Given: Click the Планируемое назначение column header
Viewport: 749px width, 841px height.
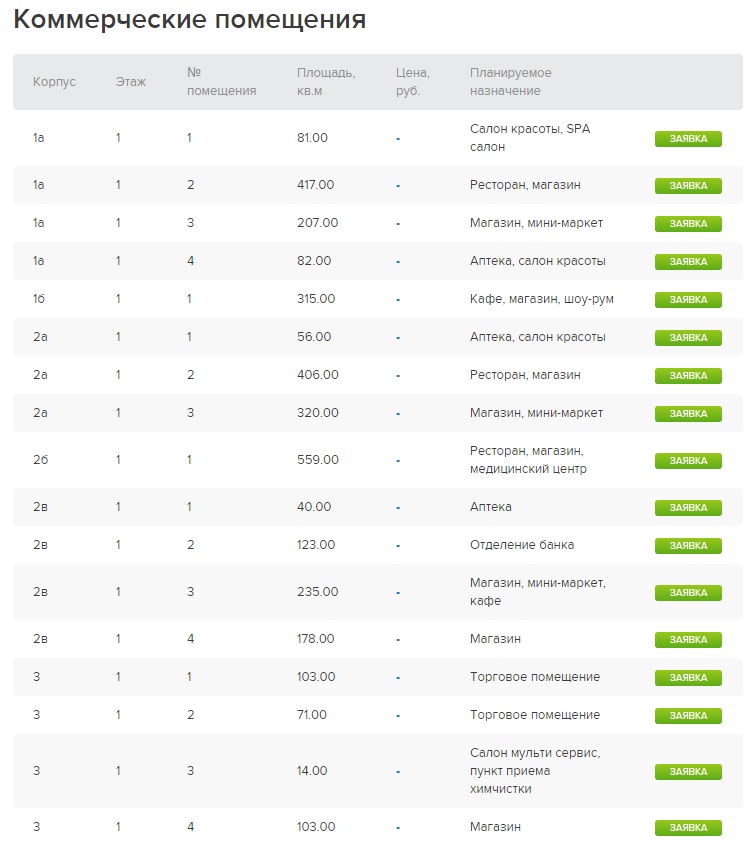Looking at the screenshot, I should click(510, 82).
